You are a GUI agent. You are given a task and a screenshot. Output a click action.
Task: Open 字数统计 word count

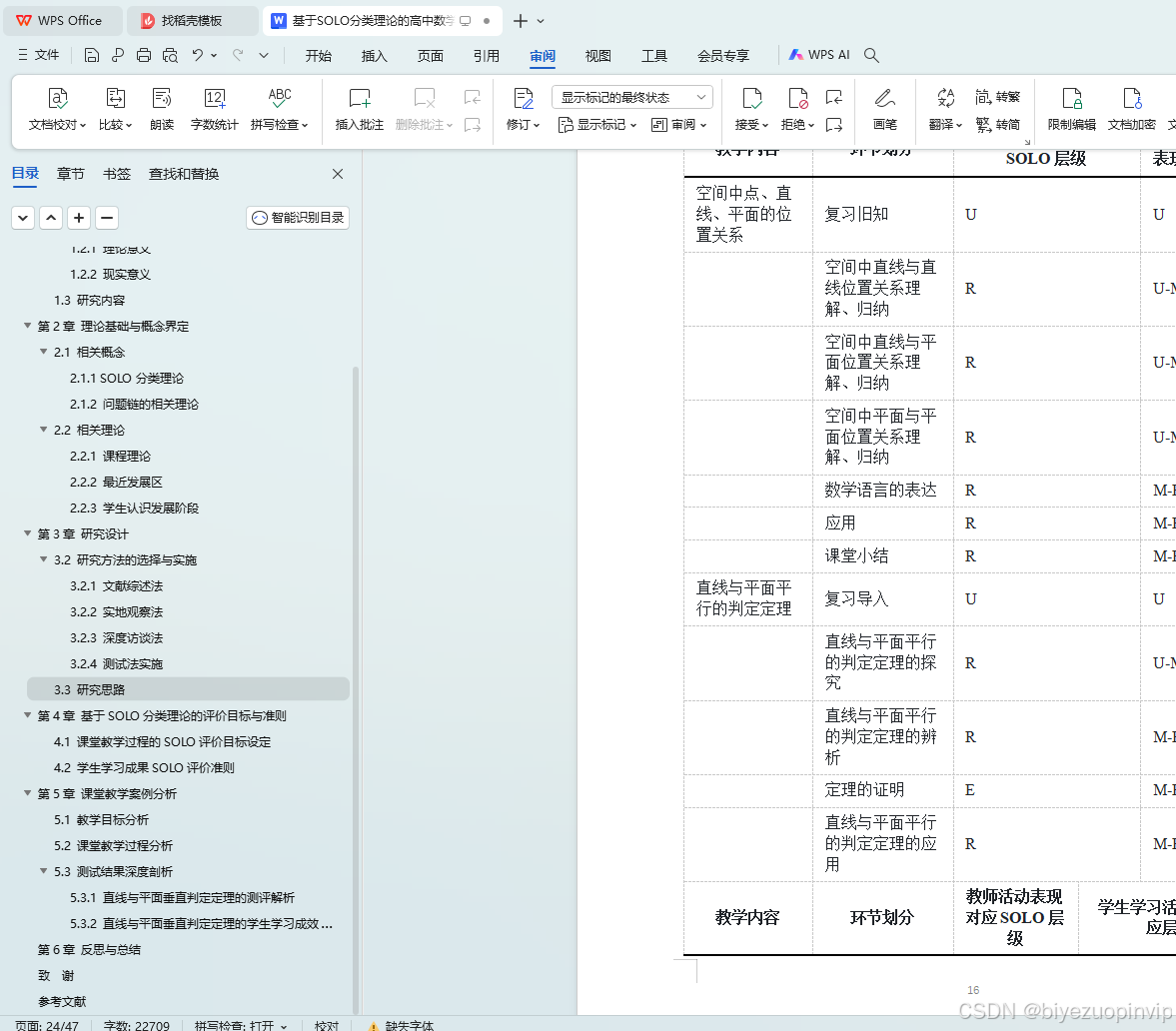tap(214, 110)
